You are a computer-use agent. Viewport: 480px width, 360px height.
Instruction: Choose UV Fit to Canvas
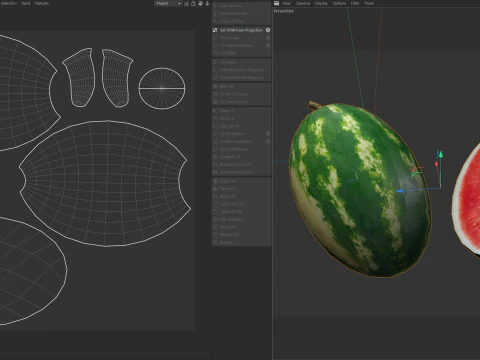tap(241, 94)
